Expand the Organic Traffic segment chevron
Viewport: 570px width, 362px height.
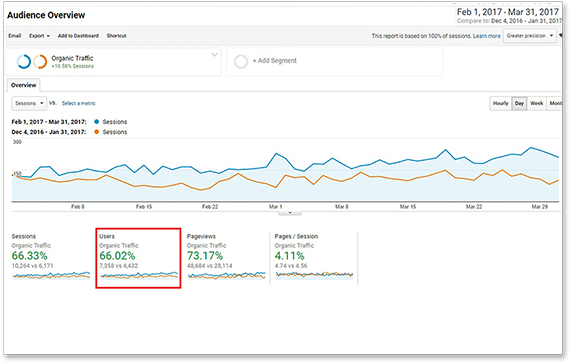pyautogui.click(x=214, y=55)
